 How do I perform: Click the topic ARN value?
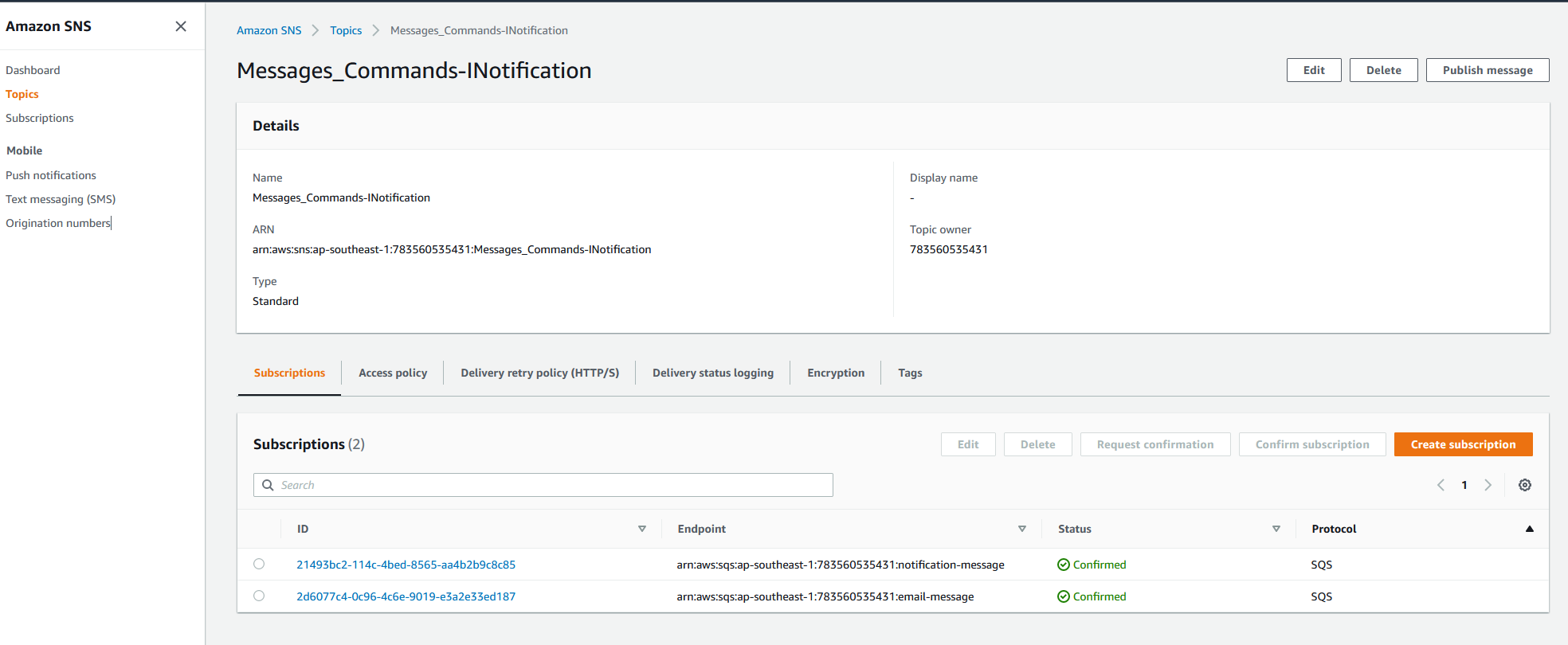[452, 249]
